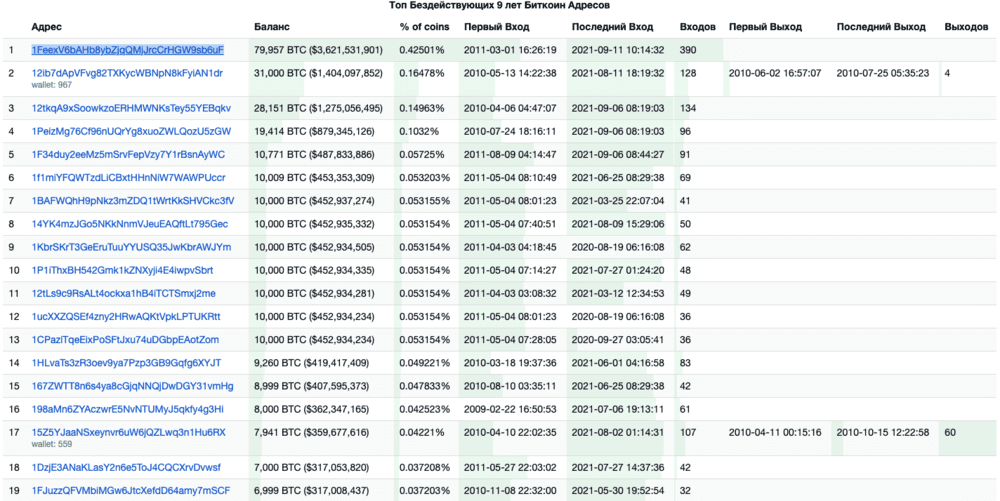Click last input date 2021-08-11 18:19:32
The width and height of the screenshot is (1000, 501).
tap(617, 73)
